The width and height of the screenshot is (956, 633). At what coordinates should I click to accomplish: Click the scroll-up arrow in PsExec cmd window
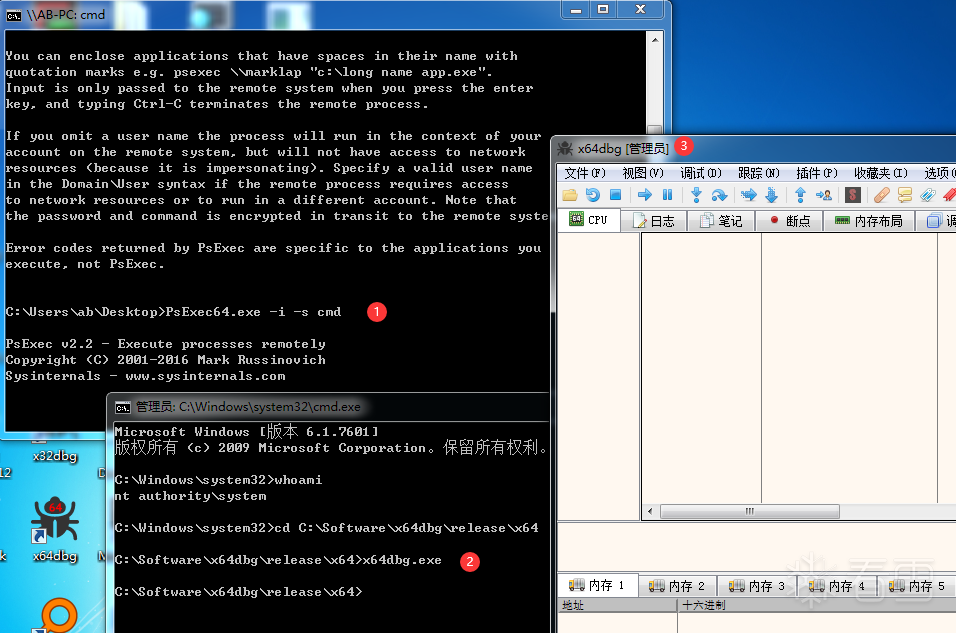coord(655,40)
